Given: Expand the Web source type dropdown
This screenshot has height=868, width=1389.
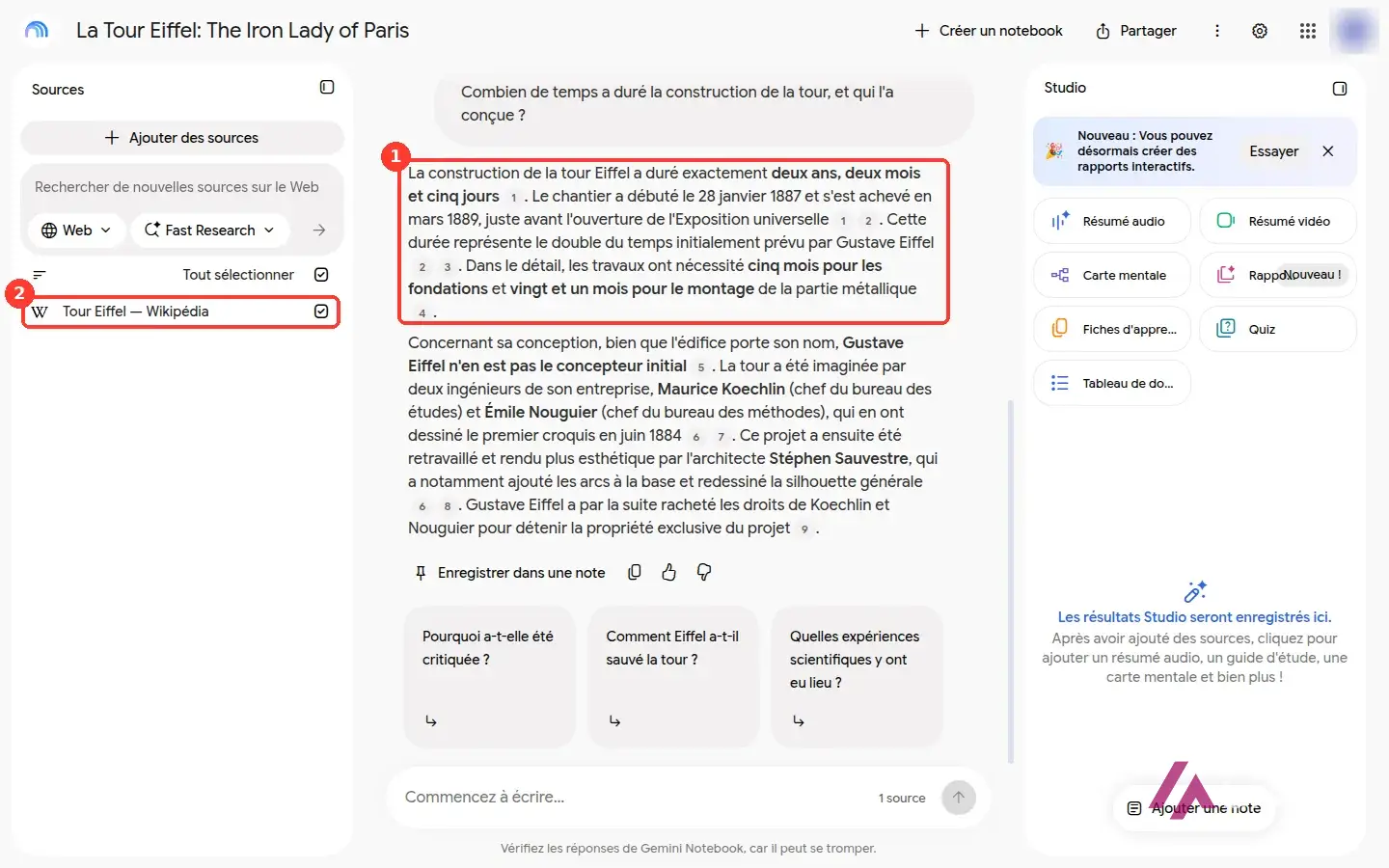Looking at the screenshot, I should point(76,231).
